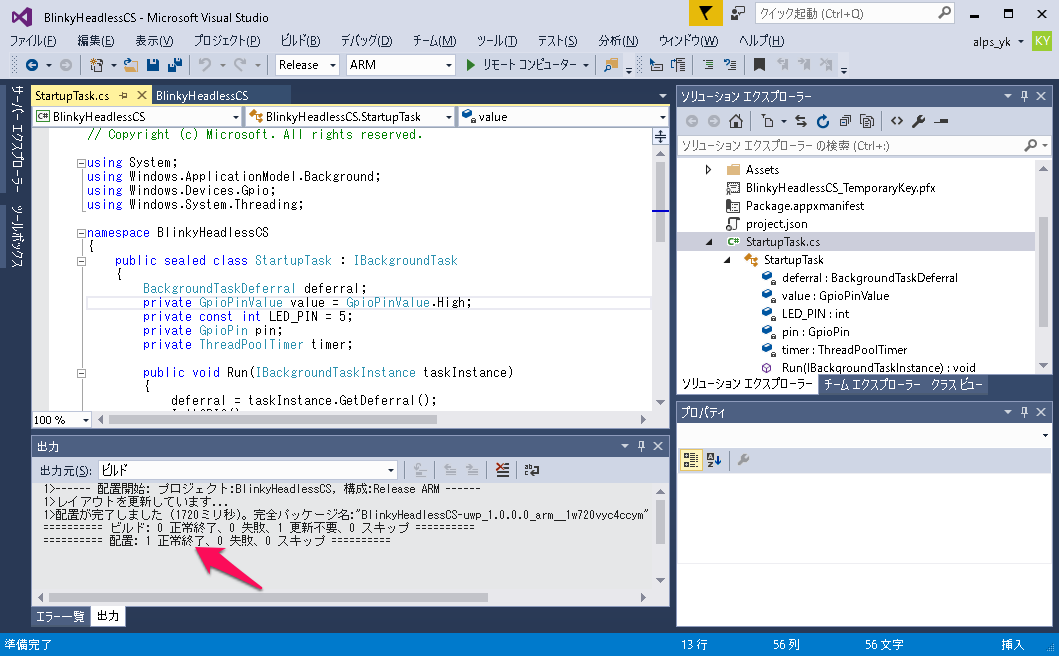The width and height of the screenshot is (1059, 656).
Task: Click the Save All icon
Action: click(x=175, y=65)
